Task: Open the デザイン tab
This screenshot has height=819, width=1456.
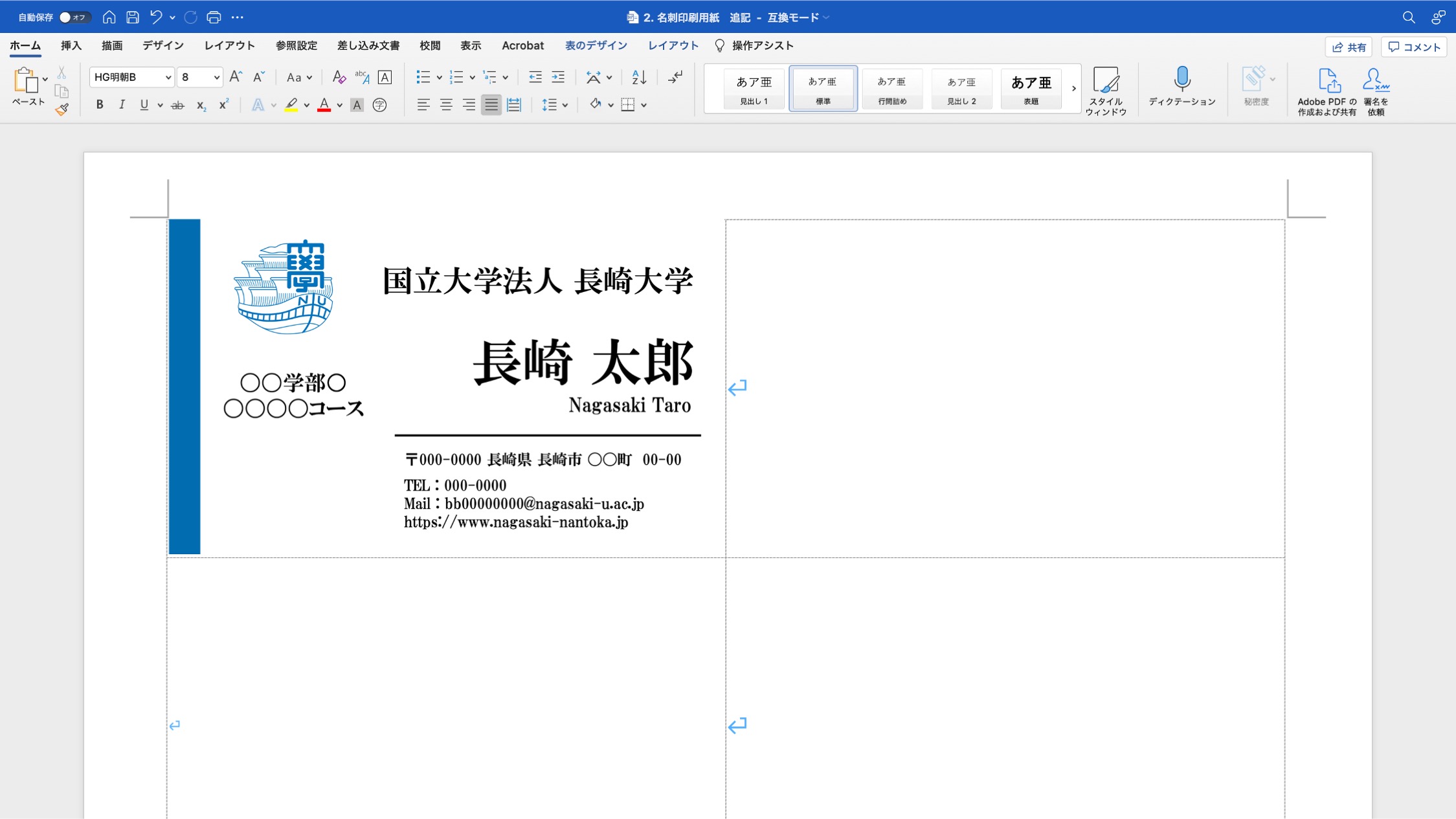Action: point(163,45)
